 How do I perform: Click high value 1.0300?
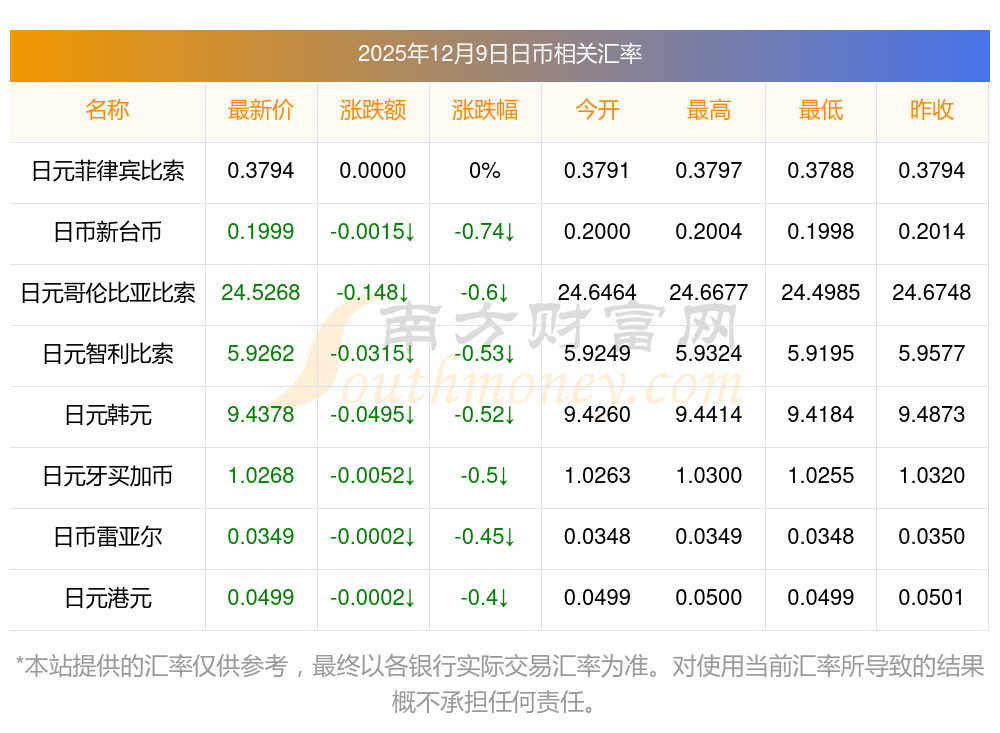pos(709,476)
